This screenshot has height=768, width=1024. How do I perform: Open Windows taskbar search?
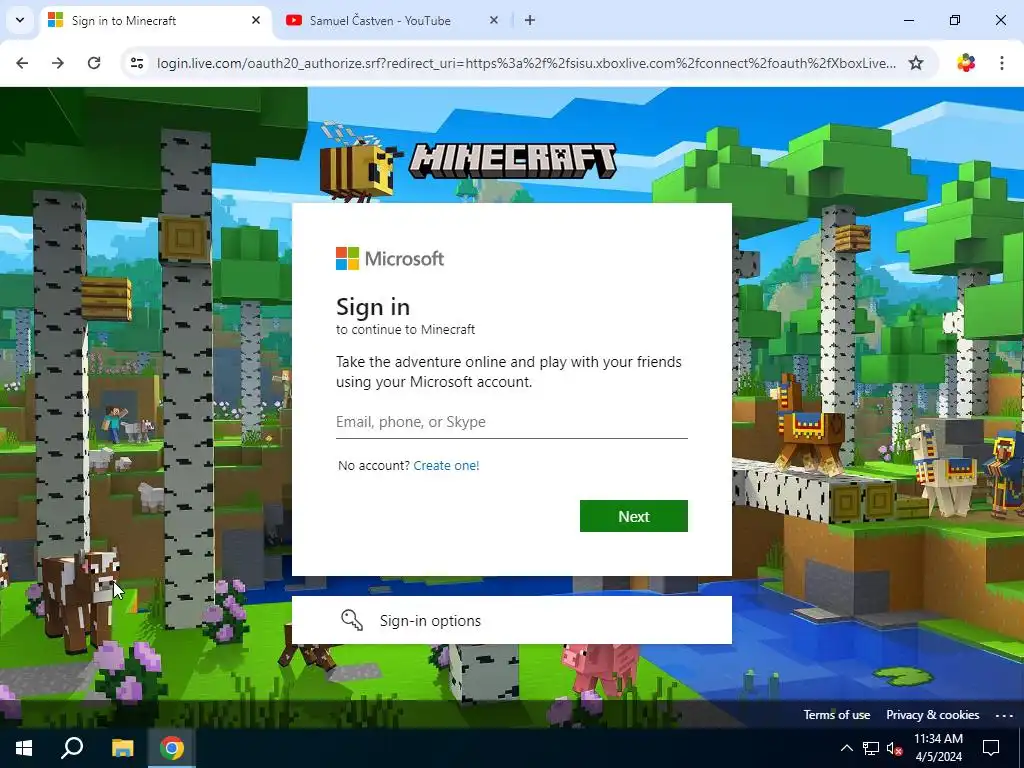pos(72,748)
